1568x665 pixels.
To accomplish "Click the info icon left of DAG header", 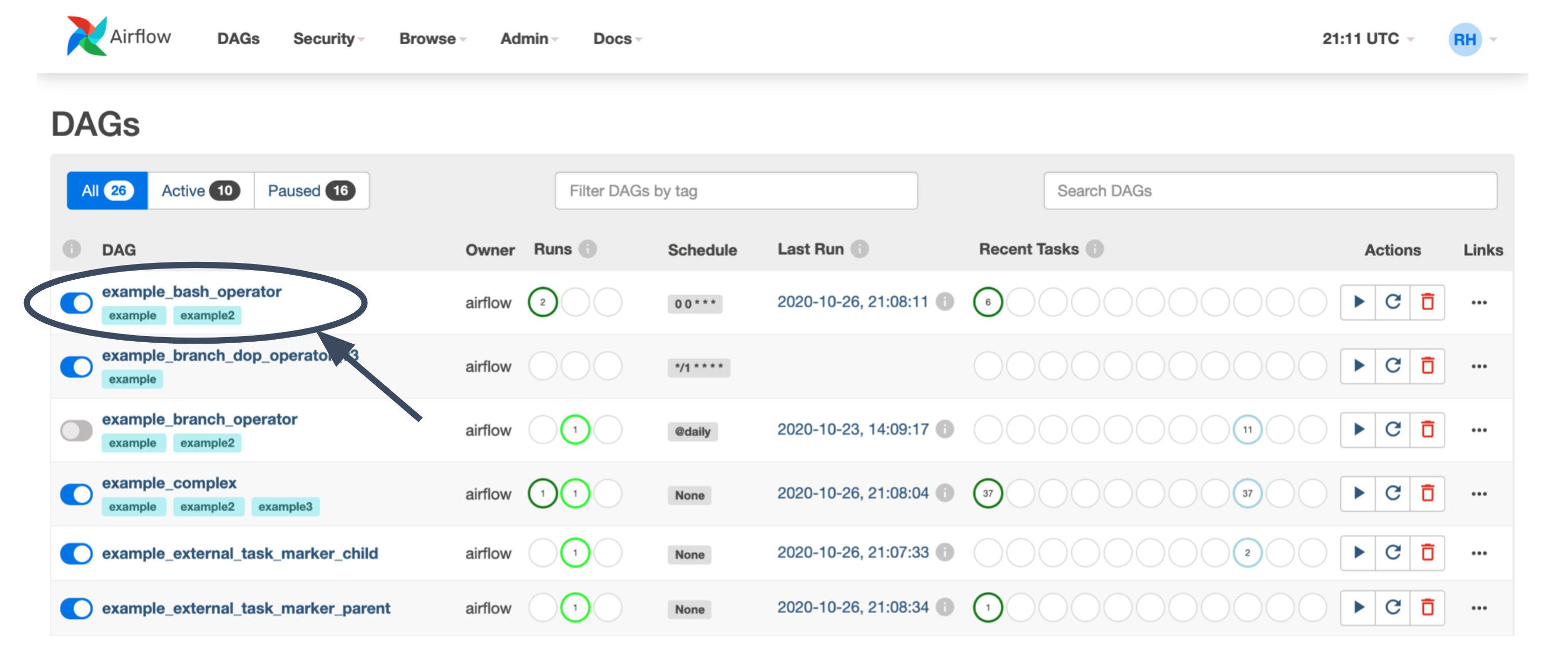I will pyautogui.click(x=72, y=249).
